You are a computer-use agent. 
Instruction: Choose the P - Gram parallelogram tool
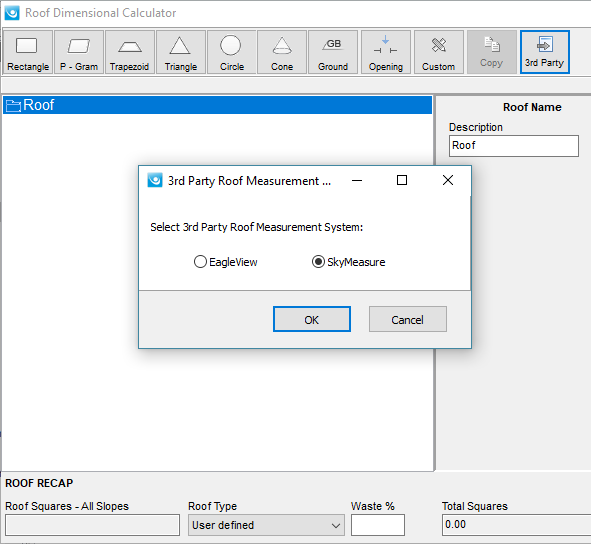point(79,52)
